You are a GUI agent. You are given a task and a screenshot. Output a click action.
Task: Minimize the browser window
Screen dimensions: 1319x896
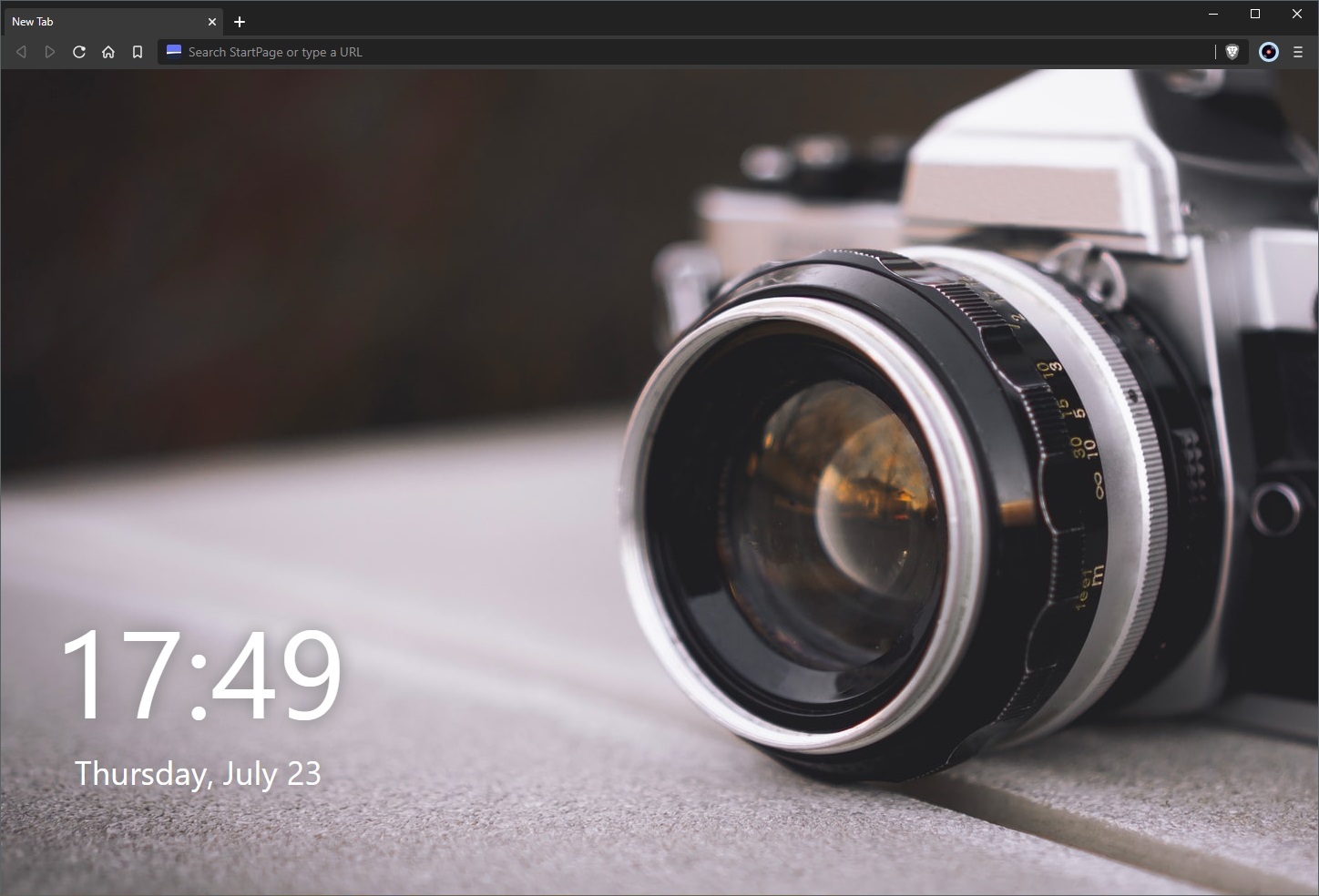click(x=1213, y=14)
